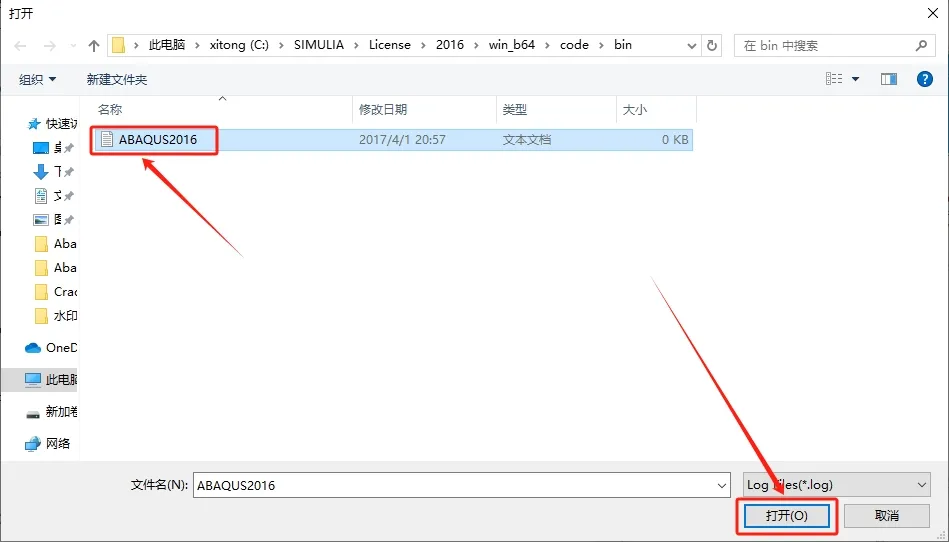Open OneDrive in sidebar
The width and height of the screenshot is (949, 542).
coord(51,348)
